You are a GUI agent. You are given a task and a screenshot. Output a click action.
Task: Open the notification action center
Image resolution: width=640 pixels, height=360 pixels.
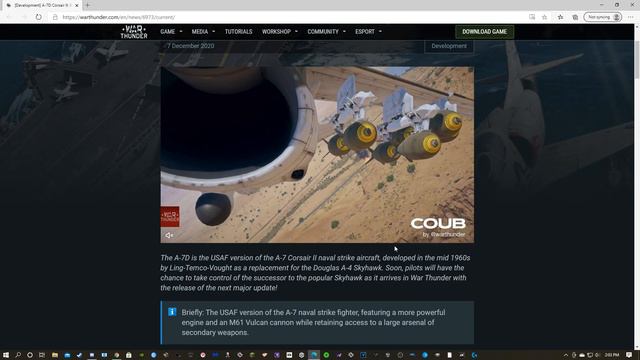coord(629,355)
